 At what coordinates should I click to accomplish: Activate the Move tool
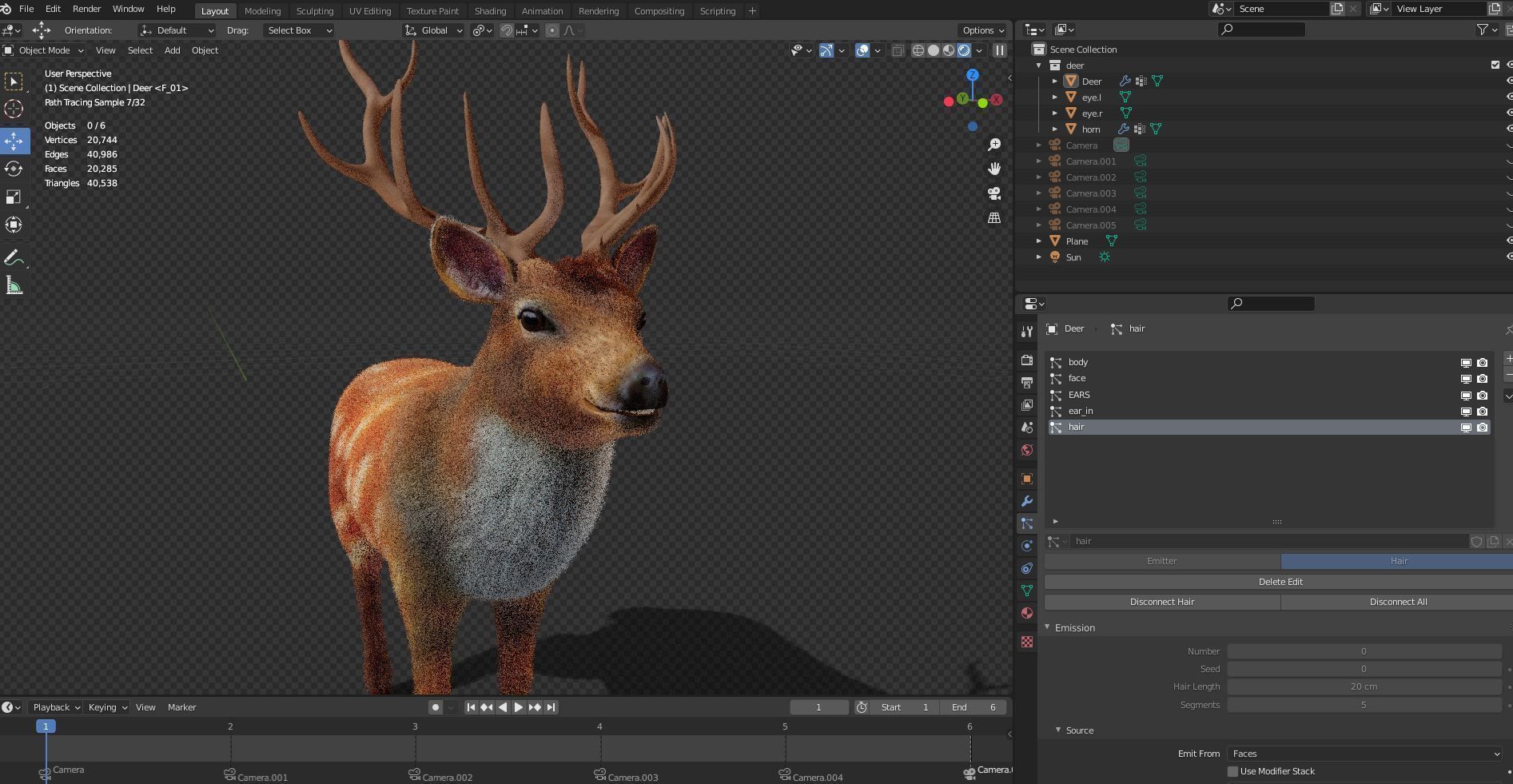14,141
